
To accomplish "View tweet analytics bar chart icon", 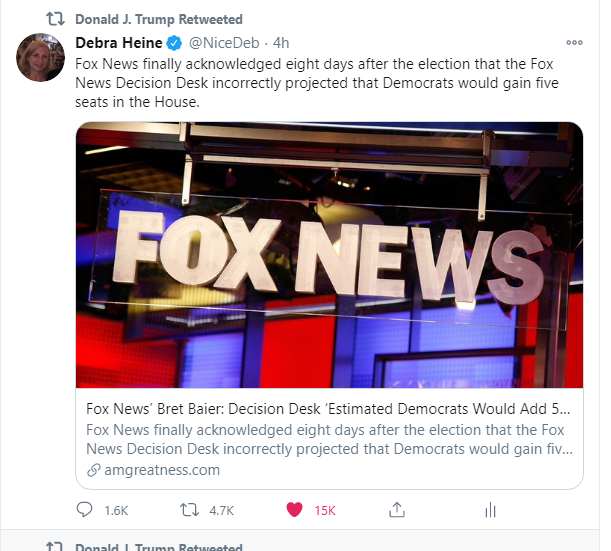I will 490,510.
